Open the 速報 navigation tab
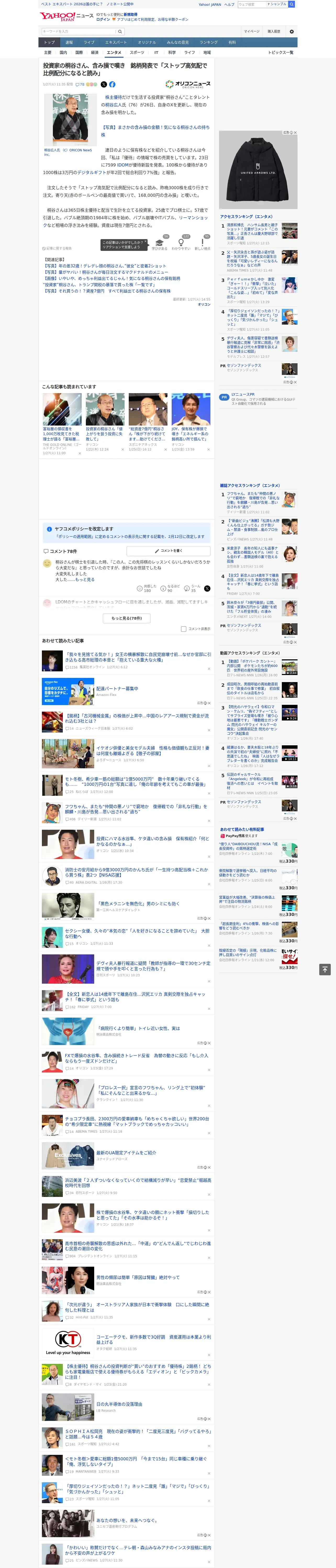 (69, 43)
